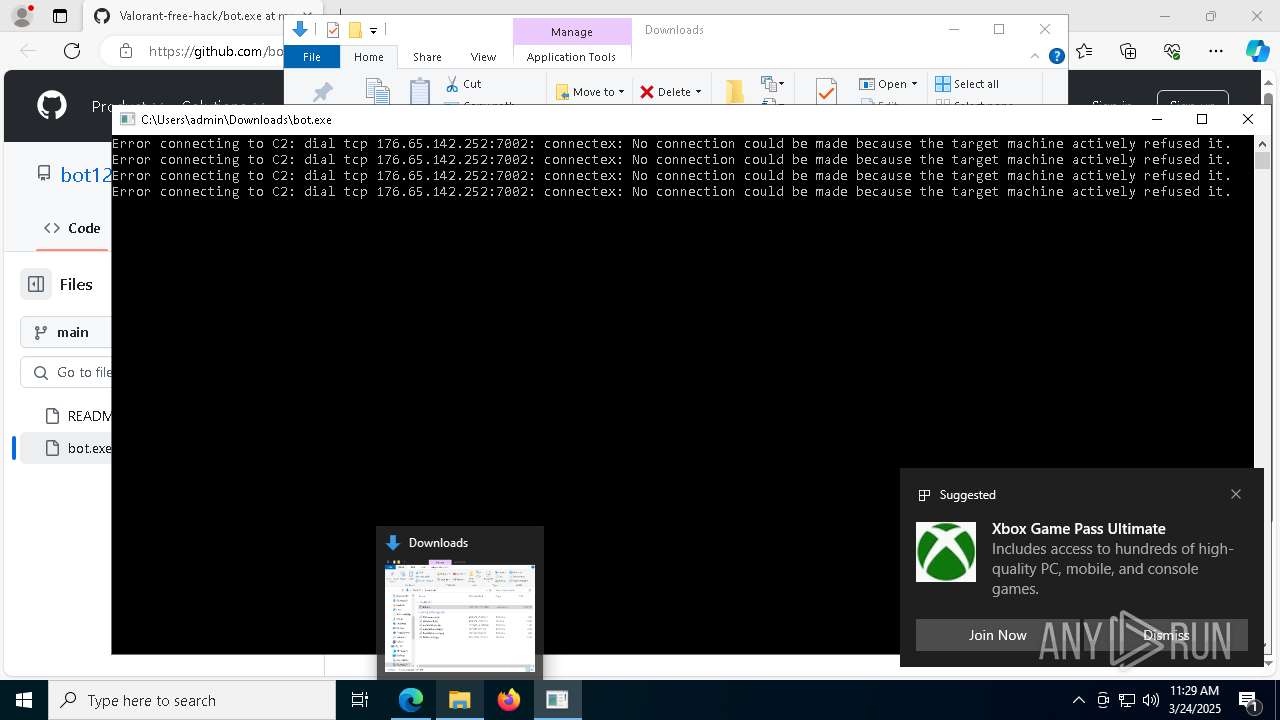Collapse the Explorer ribbon chevron
The image size is (1280, 720).
coord(1036,57)
